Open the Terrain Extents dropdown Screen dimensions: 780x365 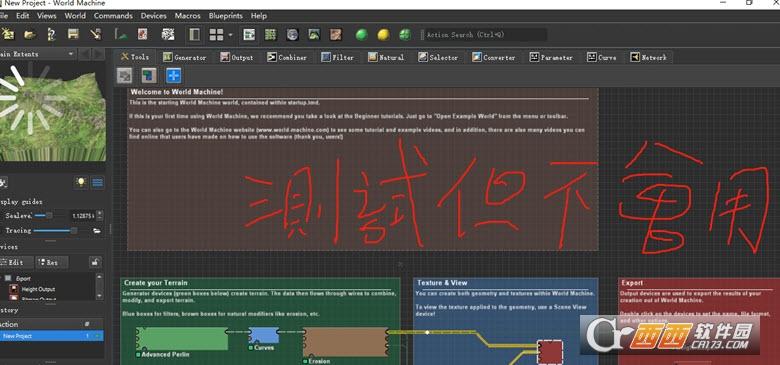point(38,54)
